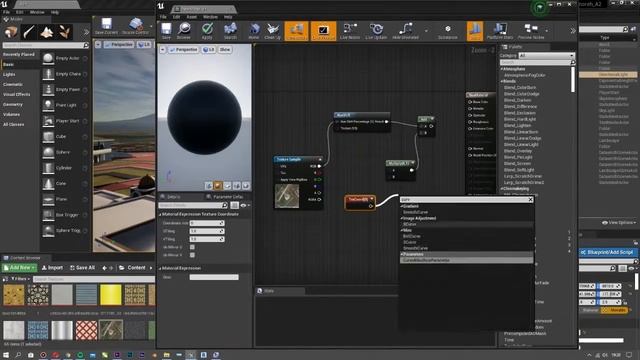Select Point Light in the placement list
The image size is (640, 360).
point(65,105)
